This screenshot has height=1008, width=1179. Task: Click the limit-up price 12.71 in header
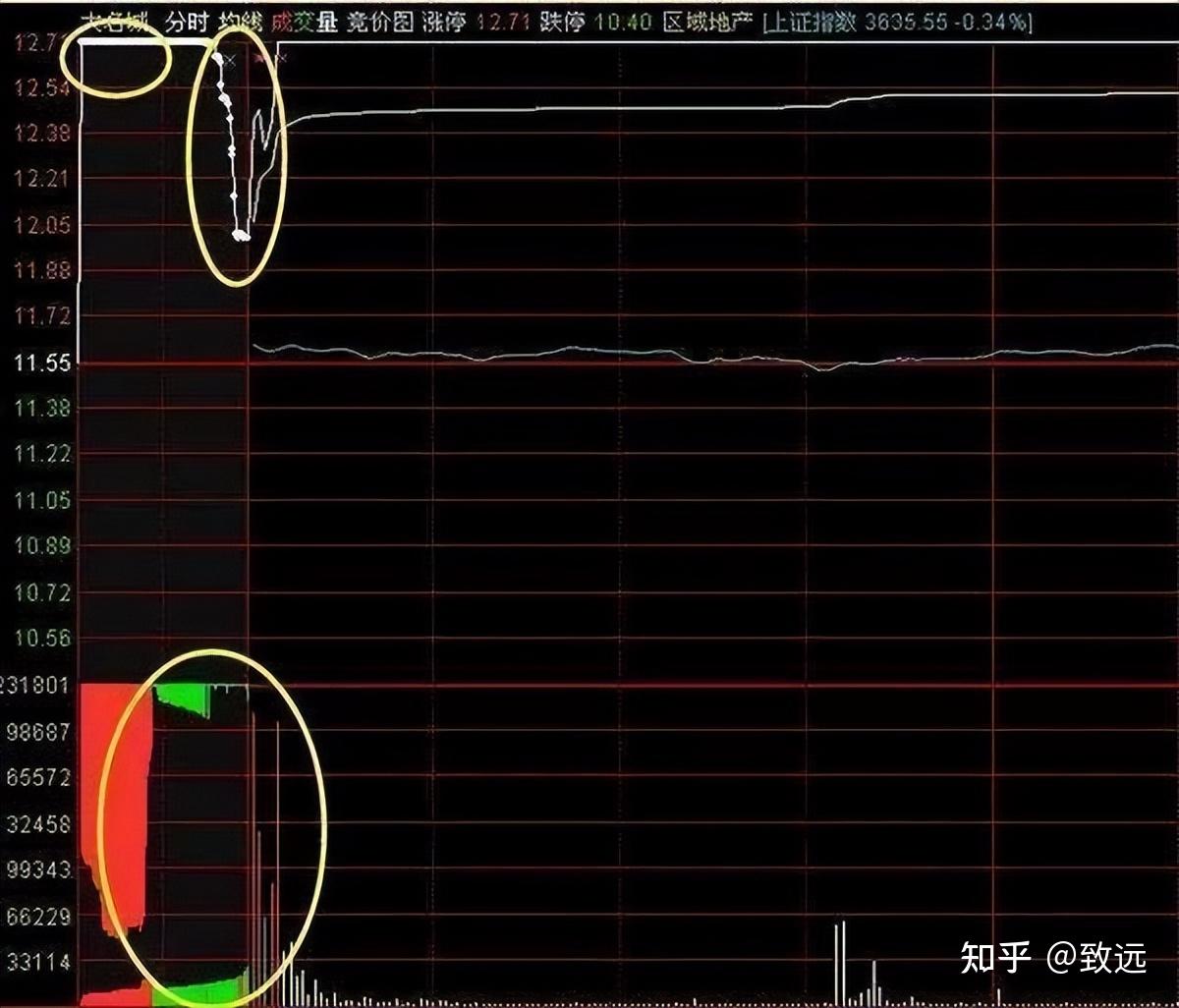503,22
